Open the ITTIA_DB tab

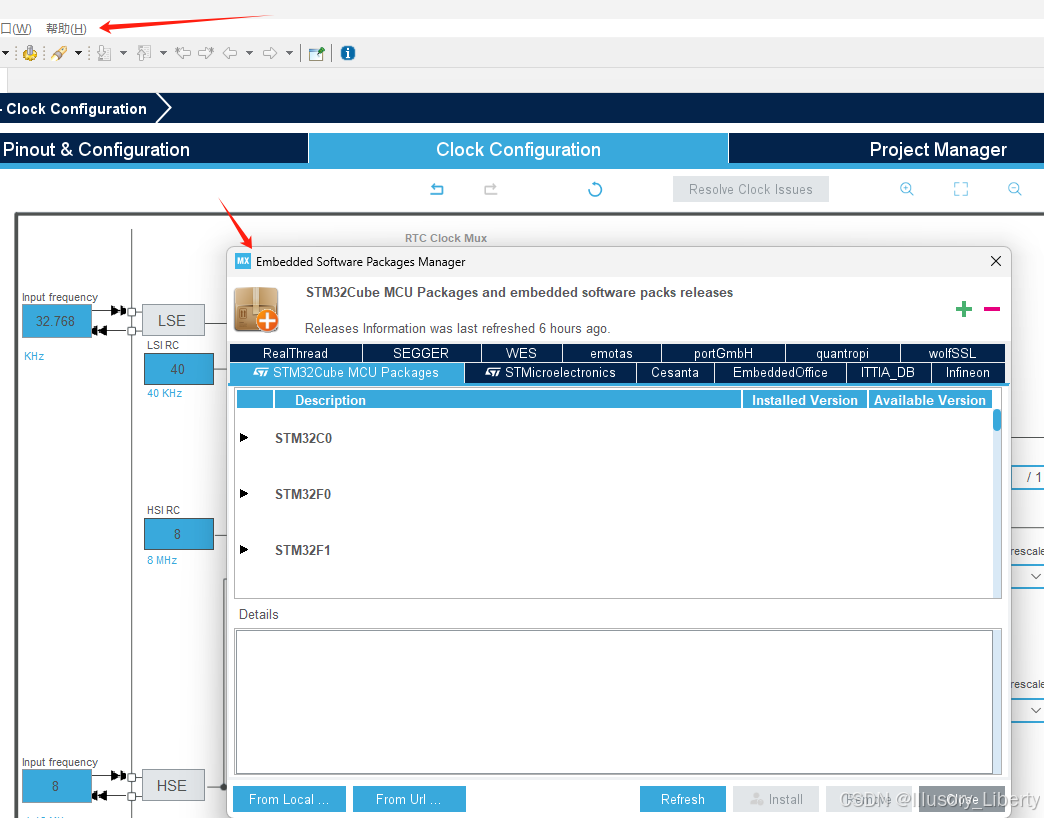[x=888, y=373]
